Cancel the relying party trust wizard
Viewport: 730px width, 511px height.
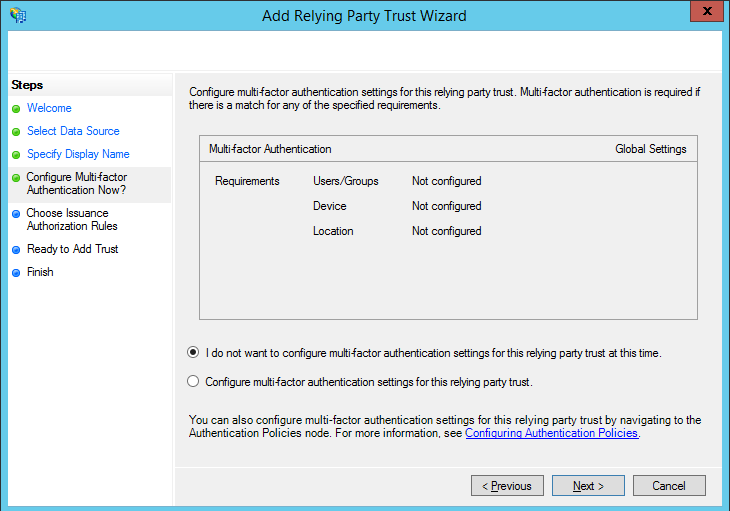click(668, 486)
